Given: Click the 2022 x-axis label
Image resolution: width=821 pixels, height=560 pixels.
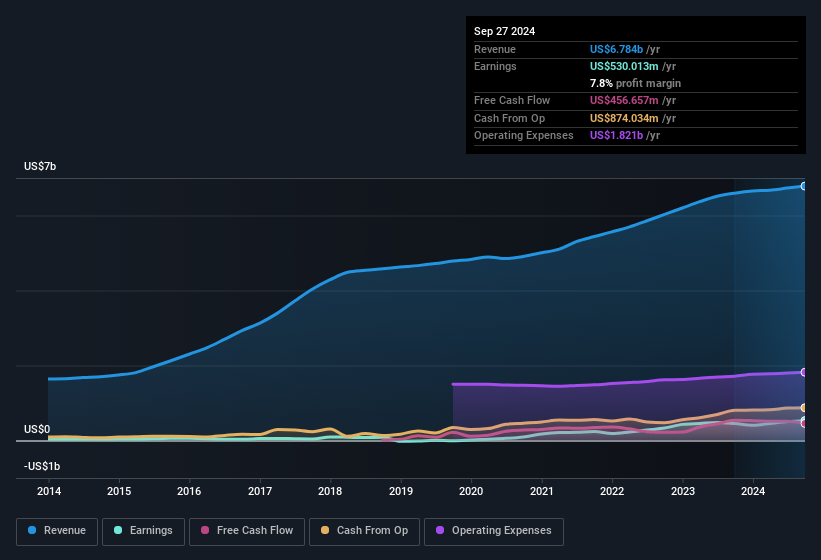Looking at the screenshot, I should [612, 491].
